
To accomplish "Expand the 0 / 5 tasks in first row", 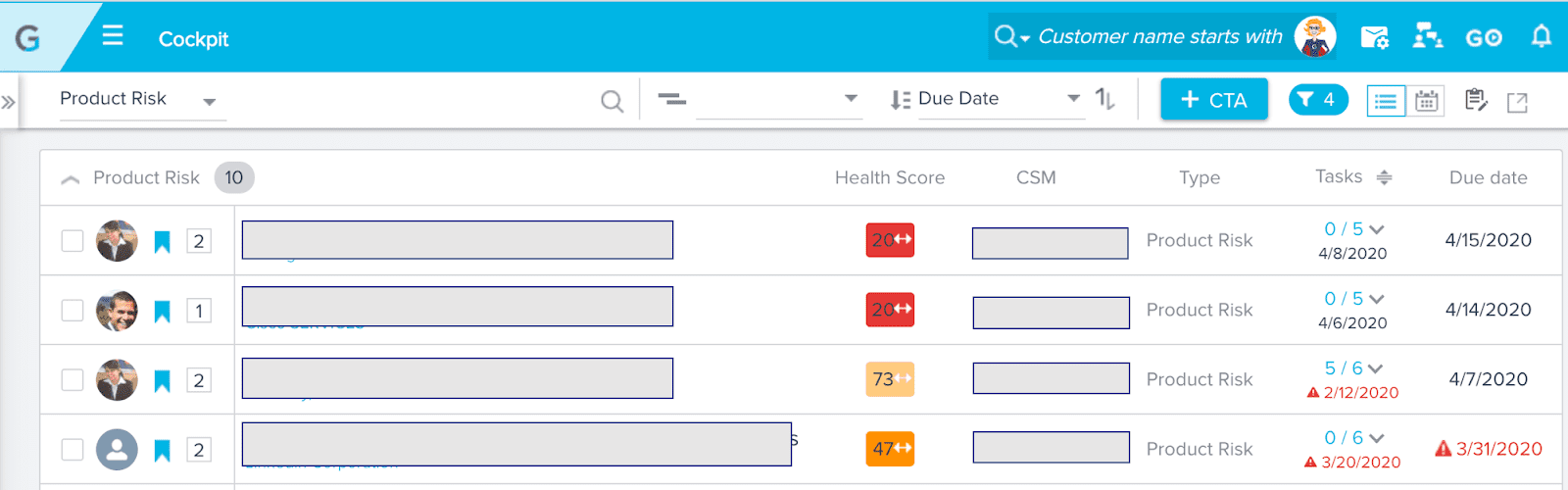I will click(x=1376, y=229).
